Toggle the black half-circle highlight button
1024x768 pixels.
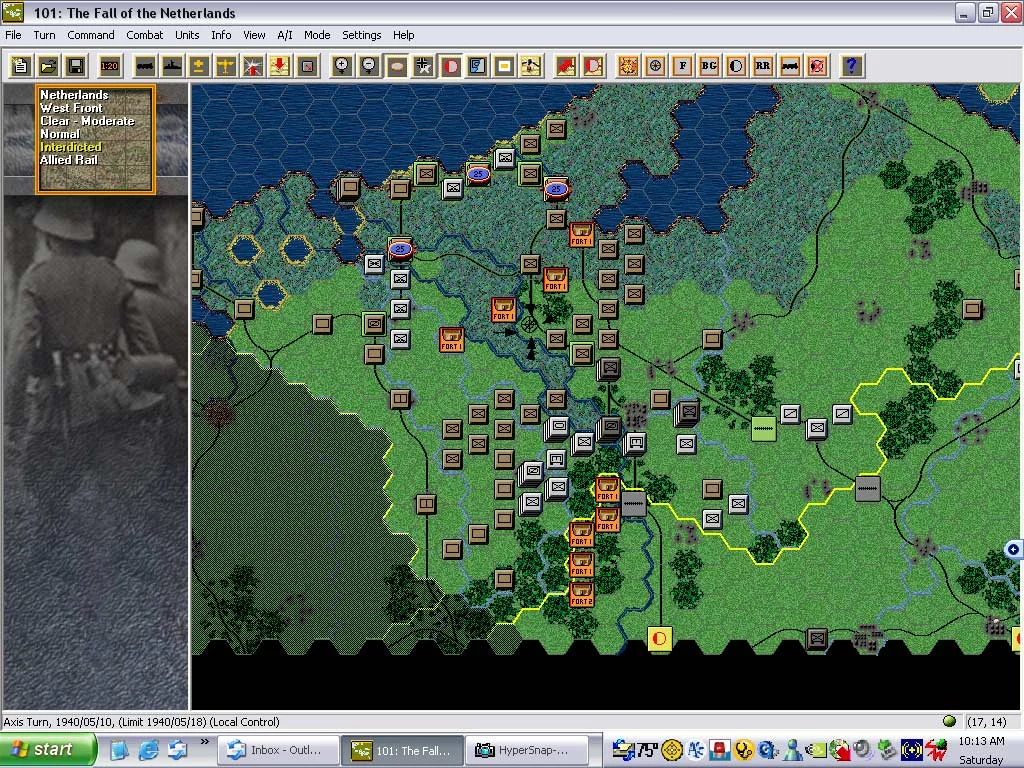click(x=736, y=65)
